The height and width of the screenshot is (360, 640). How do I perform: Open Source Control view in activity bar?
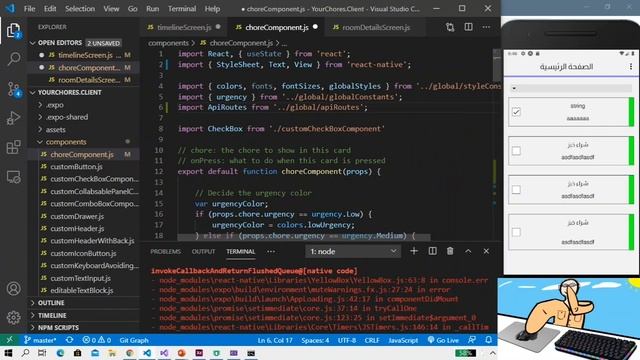pyautogui.click(x=13, y=89)
